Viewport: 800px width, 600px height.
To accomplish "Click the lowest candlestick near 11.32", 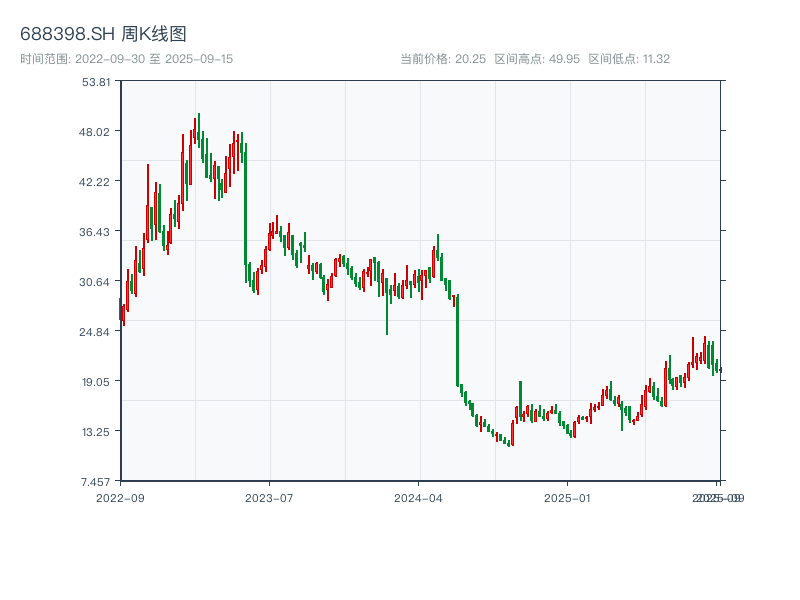I will (x=509, y=443).
